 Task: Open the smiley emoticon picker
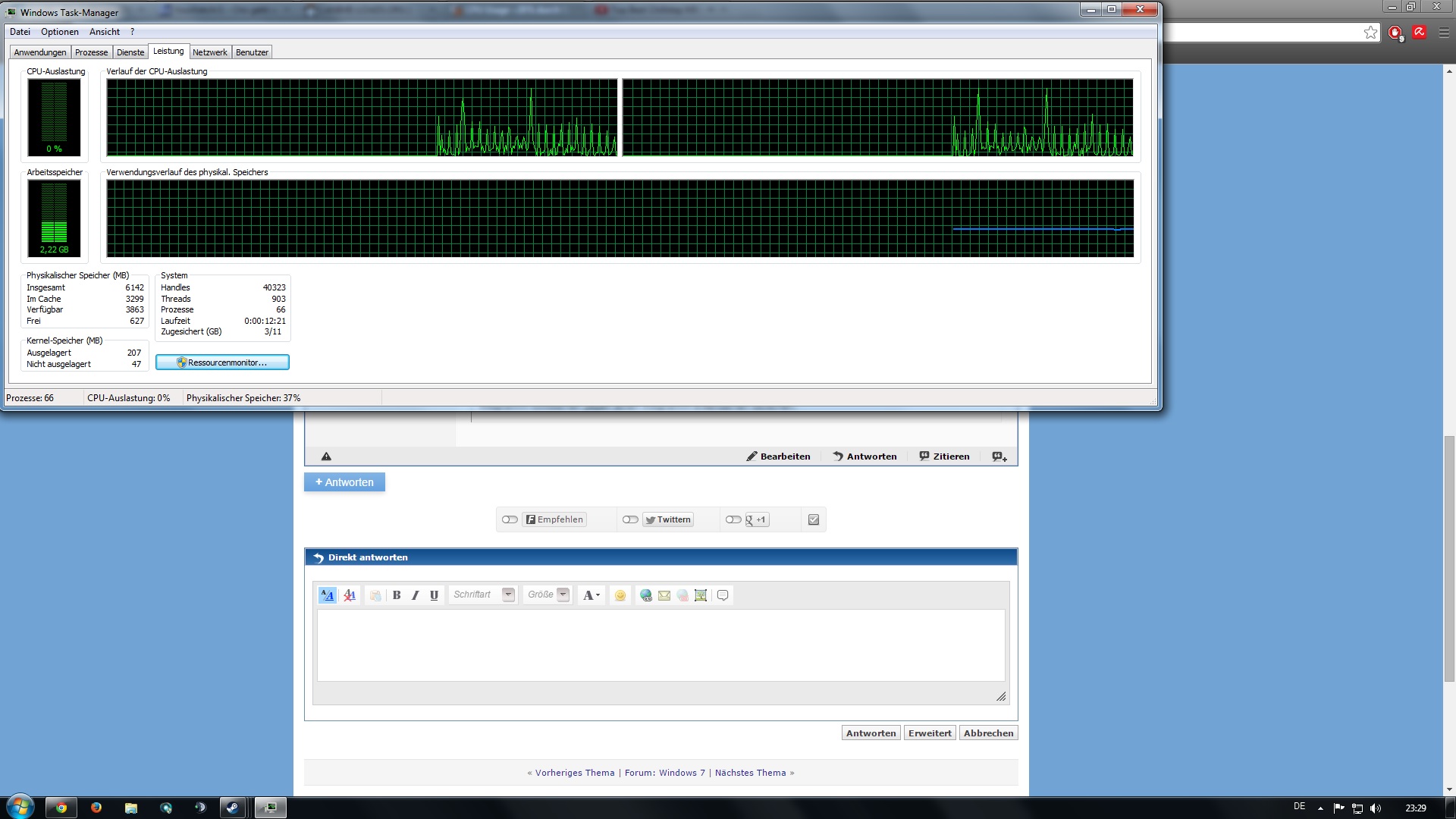click(x=620, y=595)
